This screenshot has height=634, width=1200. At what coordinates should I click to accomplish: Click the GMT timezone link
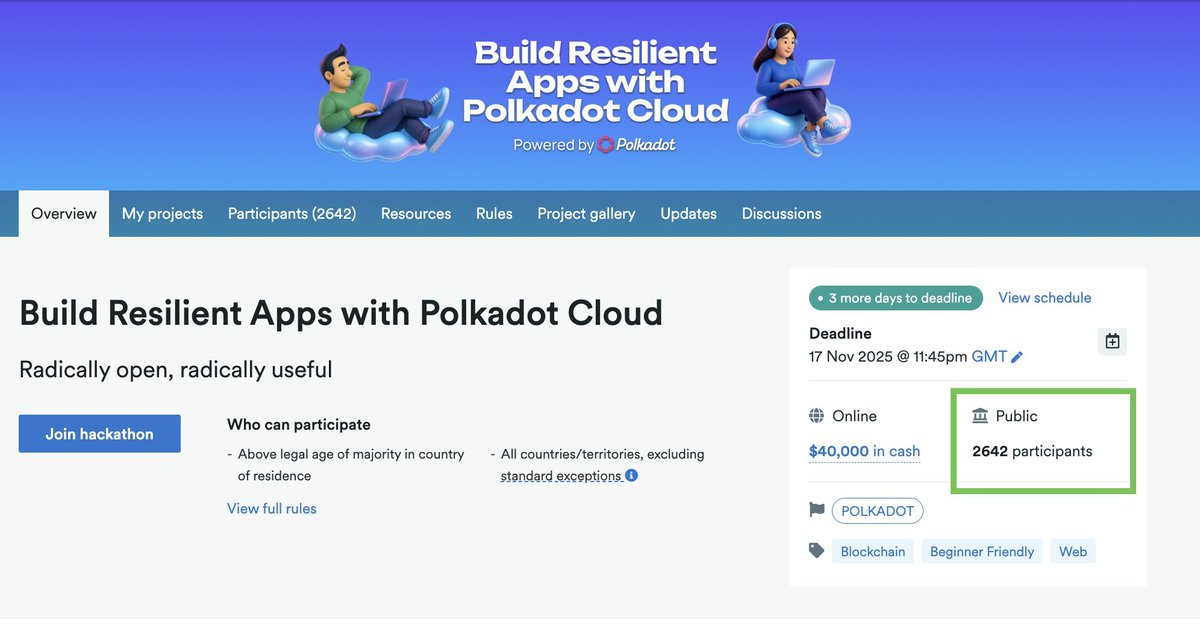pos(989,357)
